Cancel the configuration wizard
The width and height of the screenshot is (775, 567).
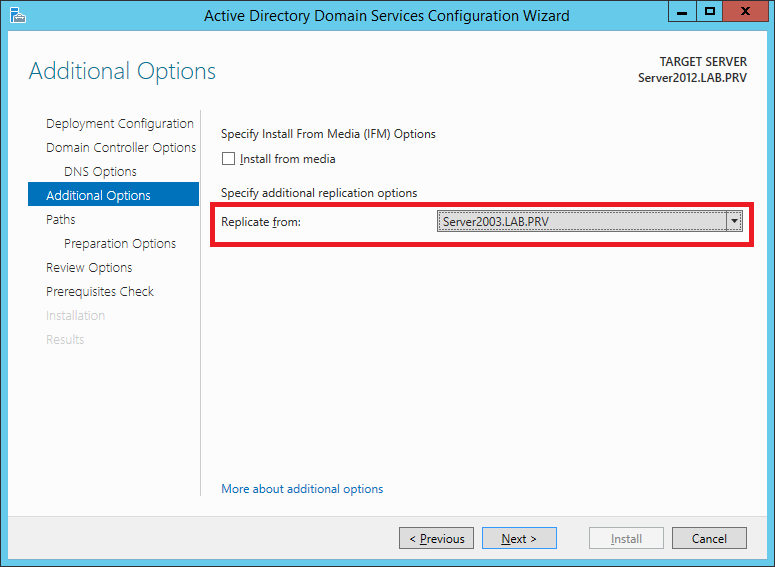click(x=709, y=538)
